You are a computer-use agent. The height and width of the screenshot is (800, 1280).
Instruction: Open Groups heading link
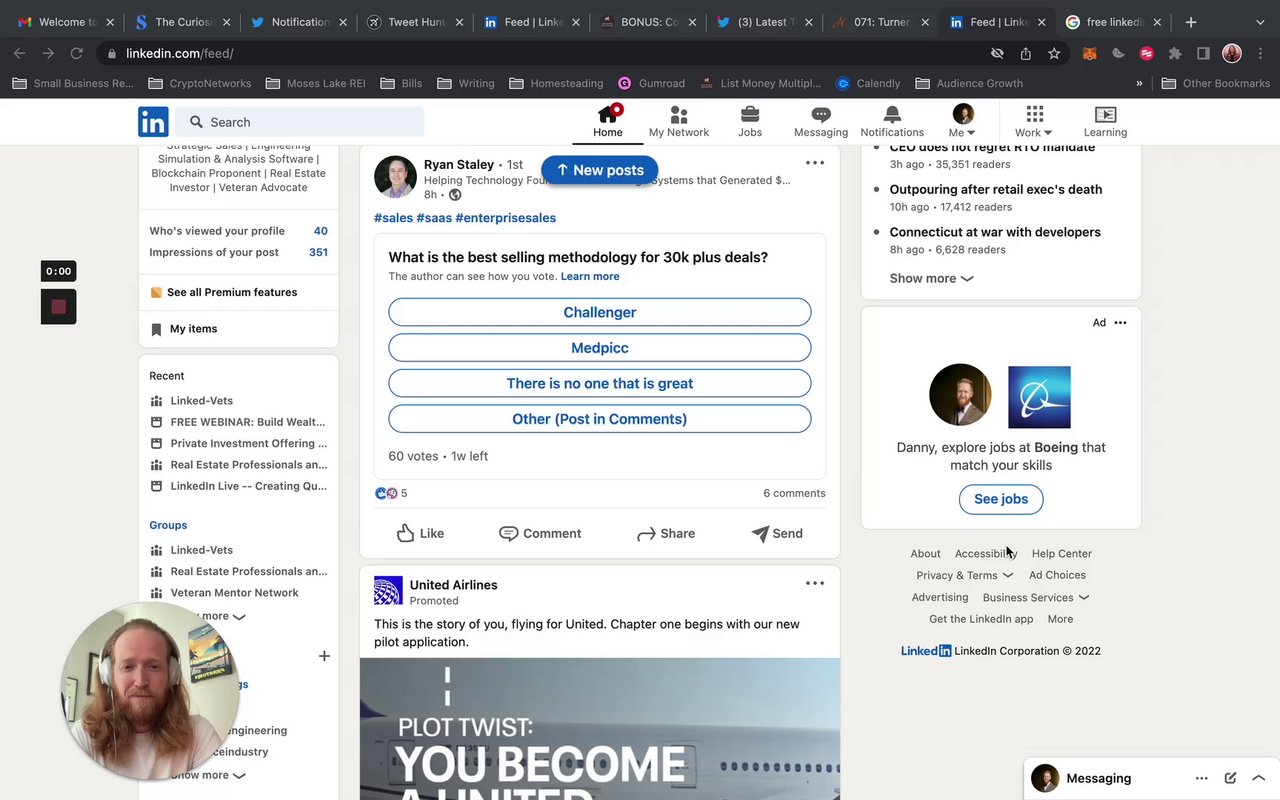[168, 525]
